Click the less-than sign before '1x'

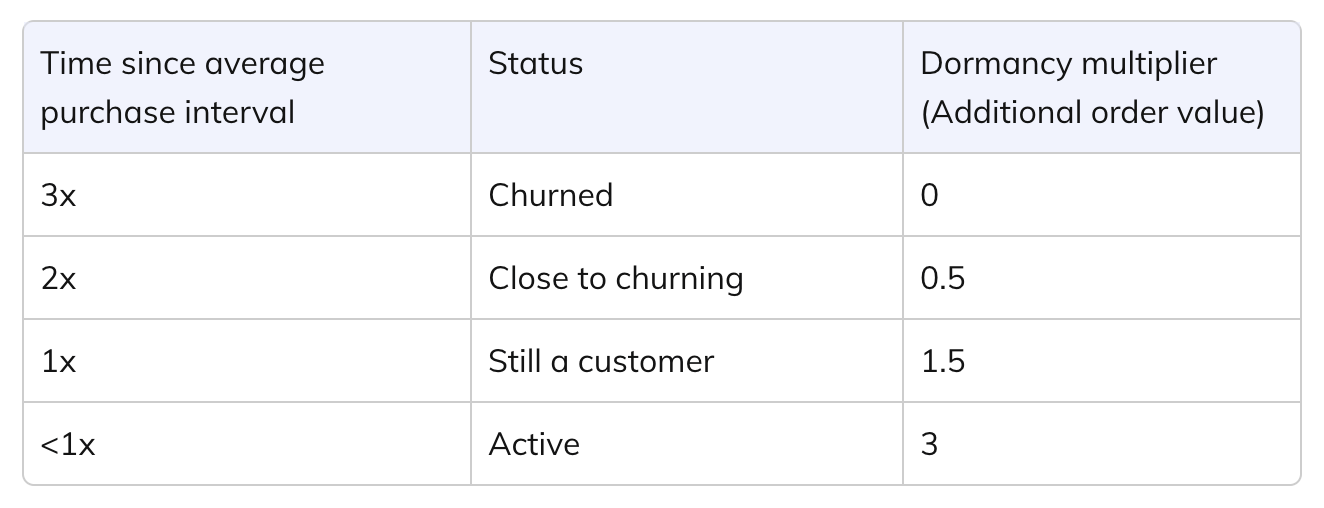pos(49,445)
